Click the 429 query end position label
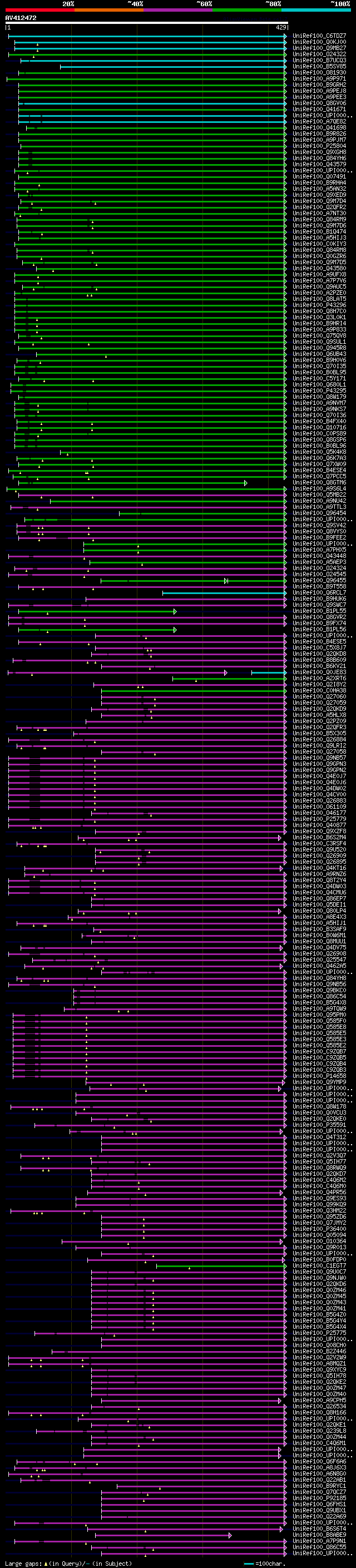Screen dimensions: 356x1568 coord(281,27)
